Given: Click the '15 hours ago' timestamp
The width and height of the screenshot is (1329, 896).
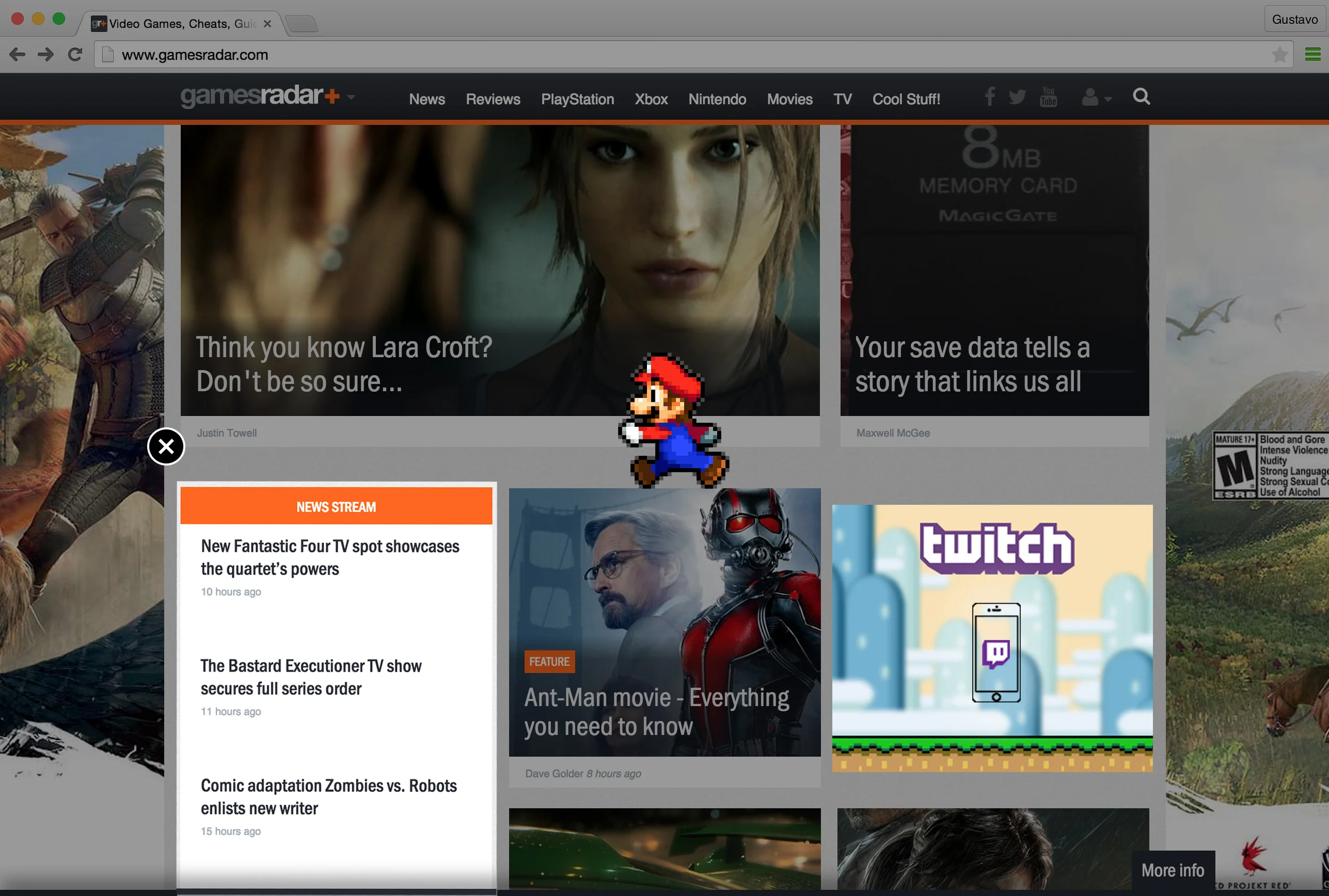Looking at the screenshot, I should (x=231, y=831).
